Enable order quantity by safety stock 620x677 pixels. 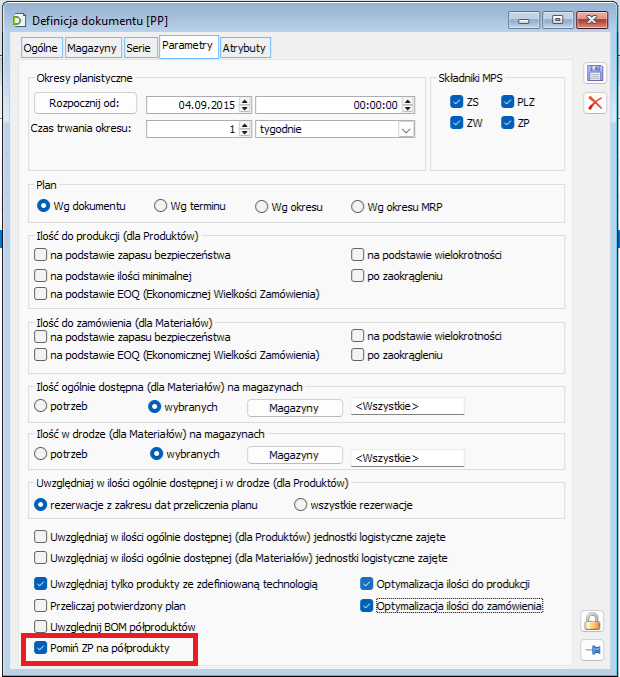click(41, 336)
